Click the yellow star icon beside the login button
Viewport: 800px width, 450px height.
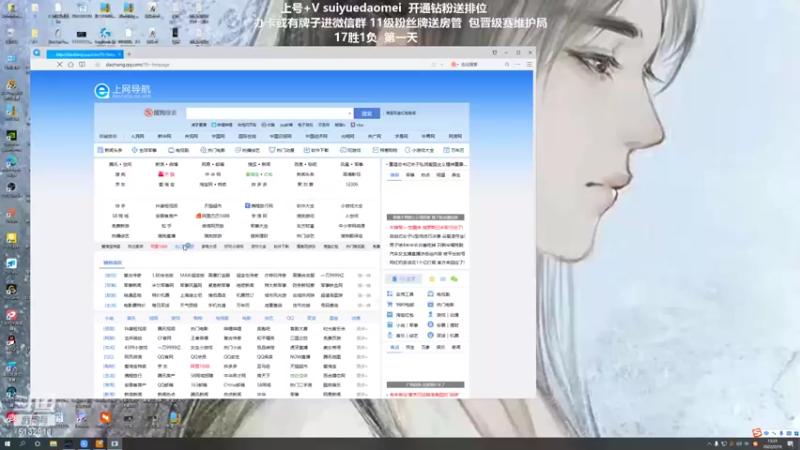(432, 279)
